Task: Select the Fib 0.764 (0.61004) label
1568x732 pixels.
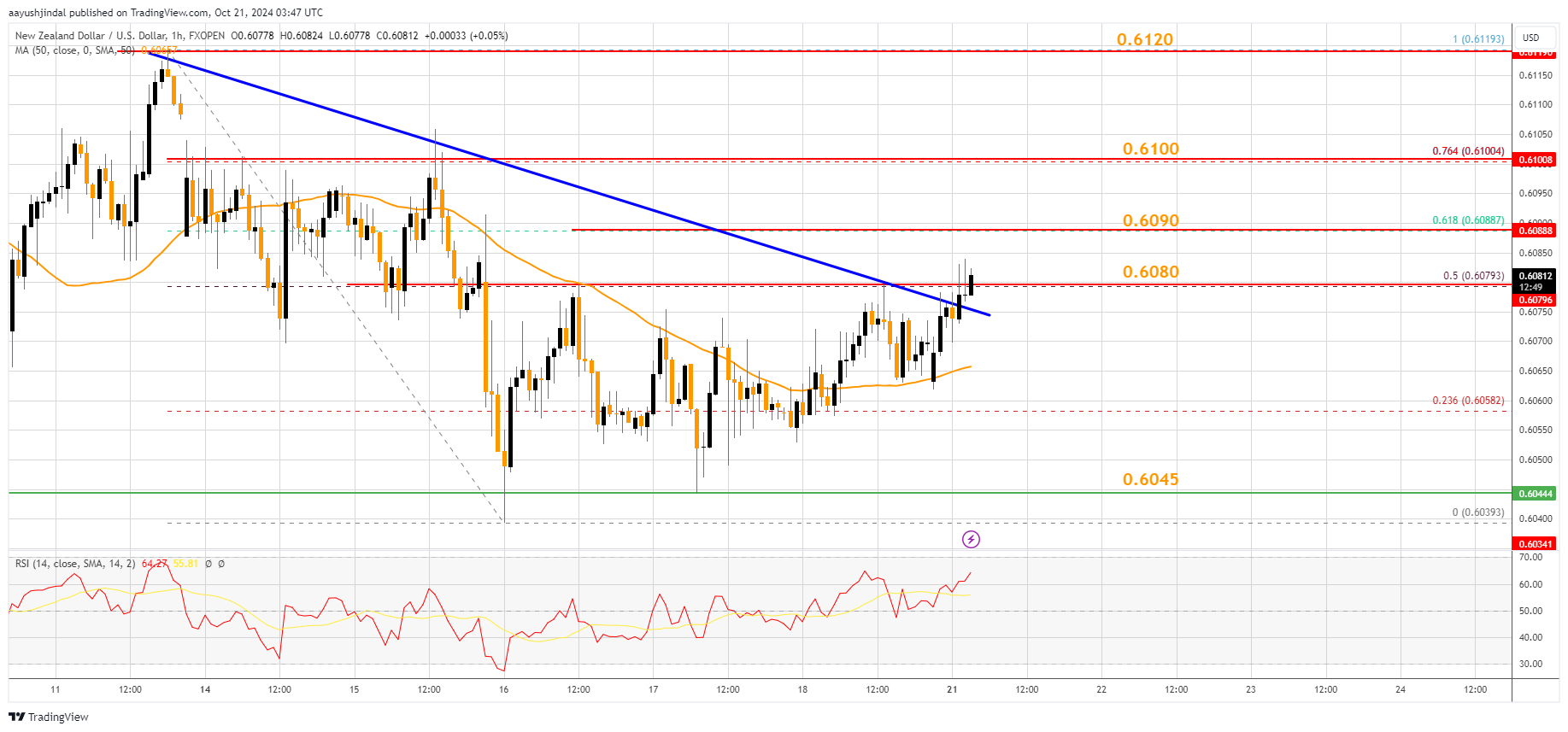Action: click(1468, 151)
